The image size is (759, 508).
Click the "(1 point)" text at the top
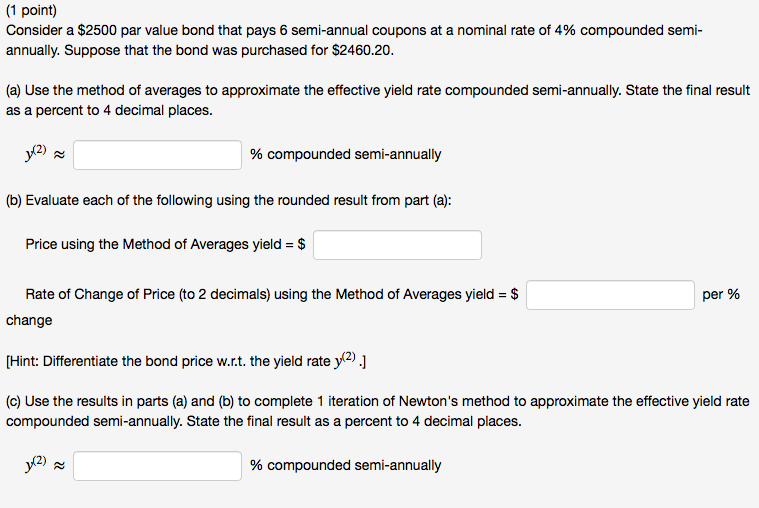pyautogui.click(x=31, y=12)
